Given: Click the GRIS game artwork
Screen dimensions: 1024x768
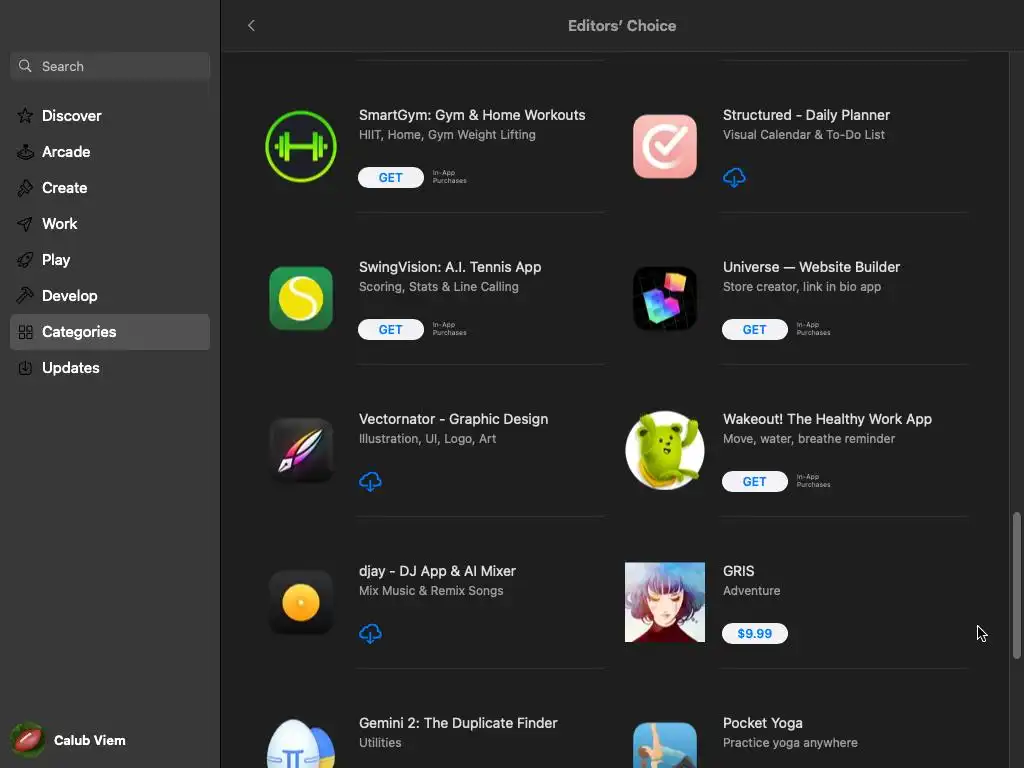Looking at the screenshot, I should 665,602.
